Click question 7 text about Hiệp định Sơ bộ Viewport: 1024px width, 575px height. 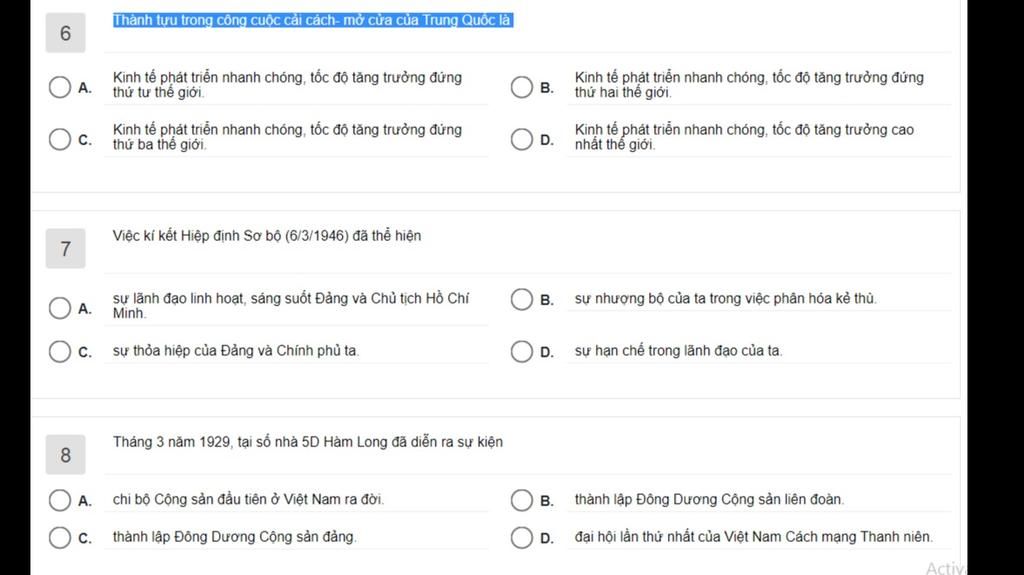point(266,236)
